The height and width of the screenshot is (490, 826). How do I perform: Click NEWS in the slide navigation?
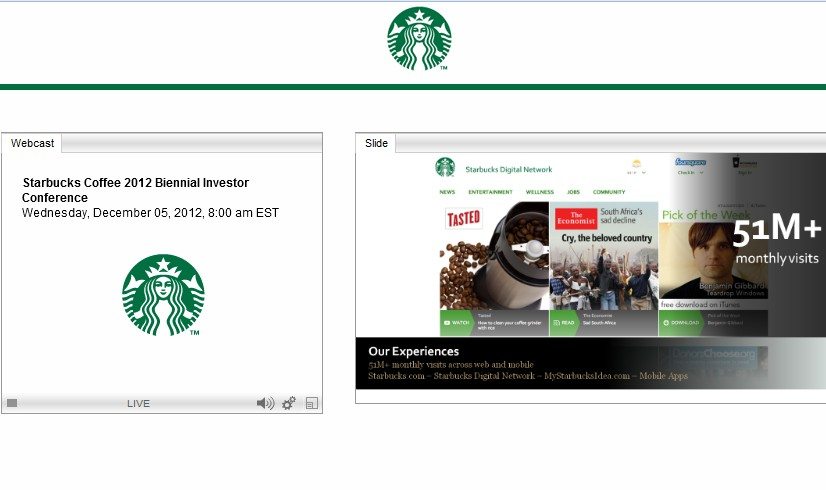447,192
